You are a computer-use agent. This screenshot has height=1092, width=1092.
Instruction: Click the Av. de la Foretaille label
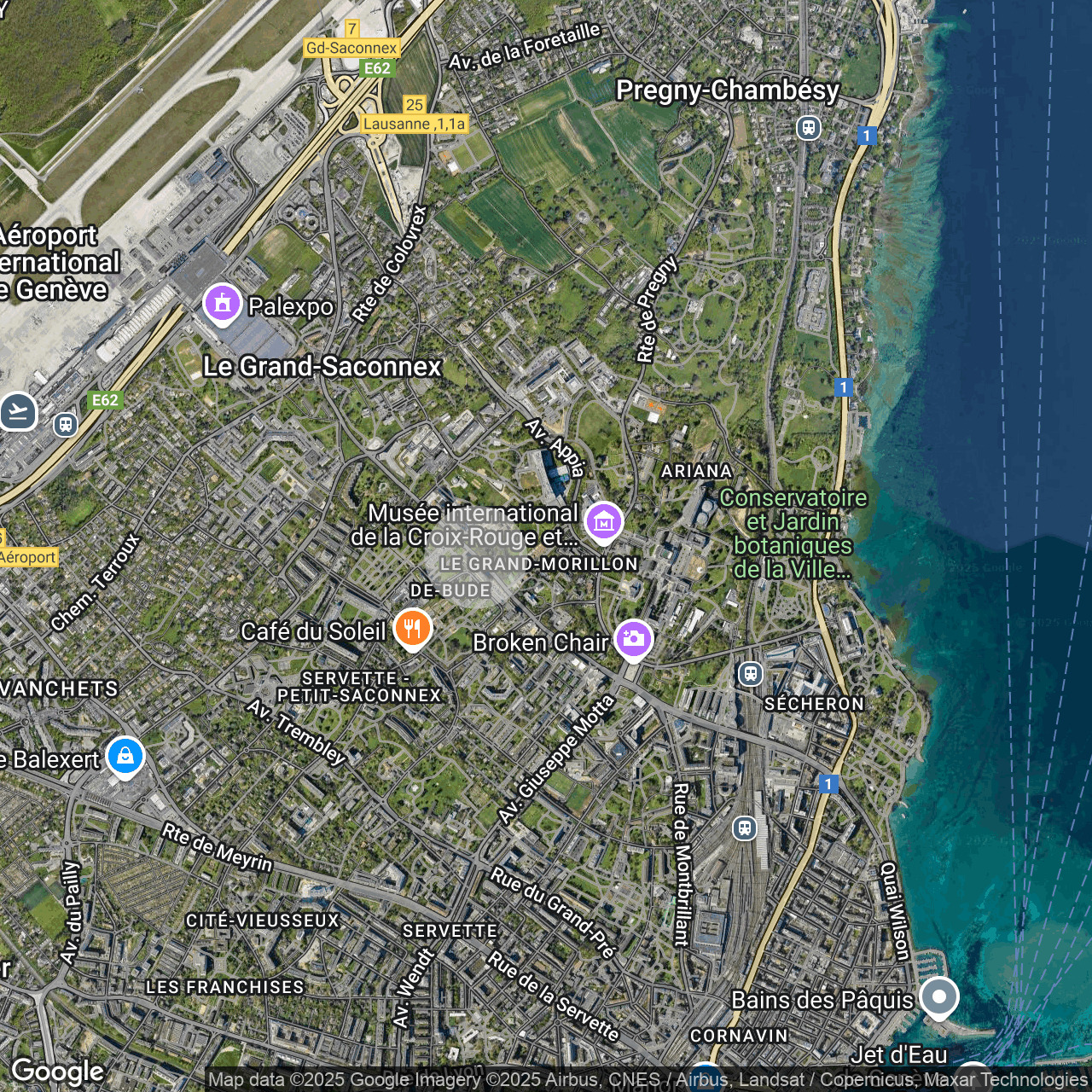[525, 46]
